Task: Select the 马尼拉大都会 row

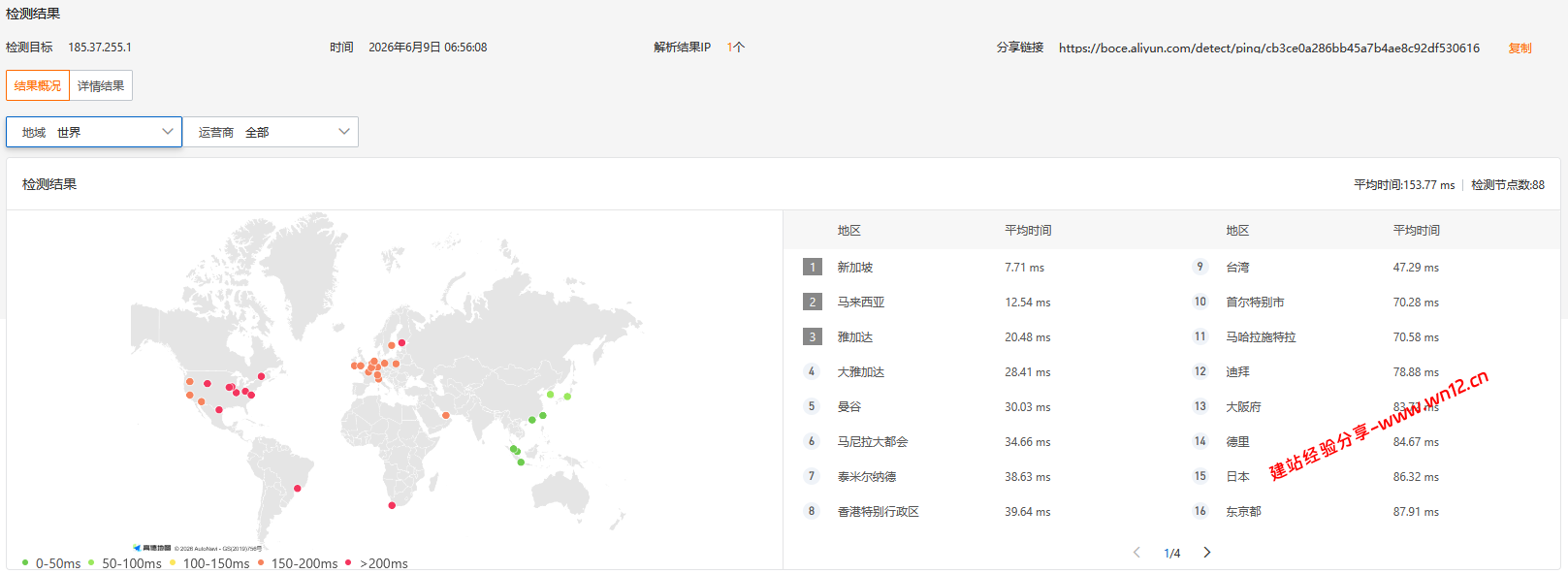Action: point(977,441)
